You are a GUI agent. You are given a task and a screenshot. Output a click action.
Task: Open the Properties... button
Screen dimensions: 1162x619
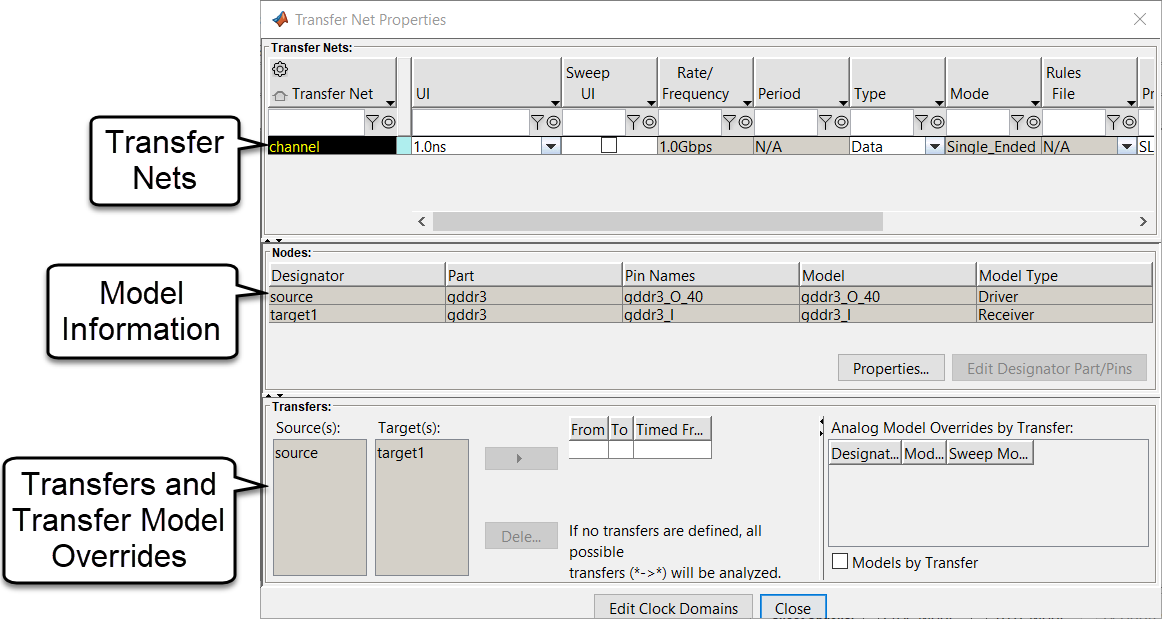[x=891, y=368]
